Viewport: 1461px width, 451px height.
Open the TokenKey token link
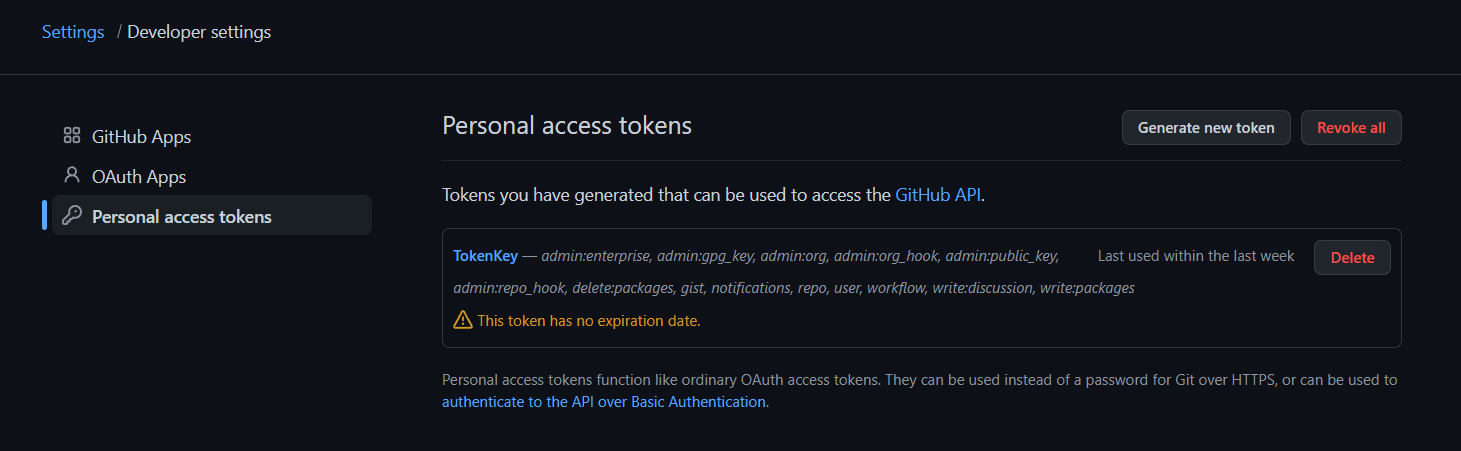[x=485, y=256]
